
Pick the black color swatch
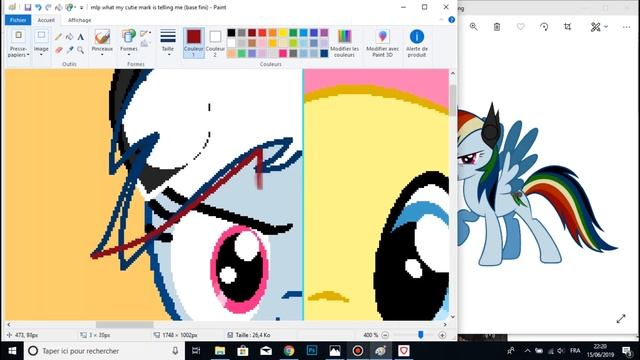coord(231,33)
